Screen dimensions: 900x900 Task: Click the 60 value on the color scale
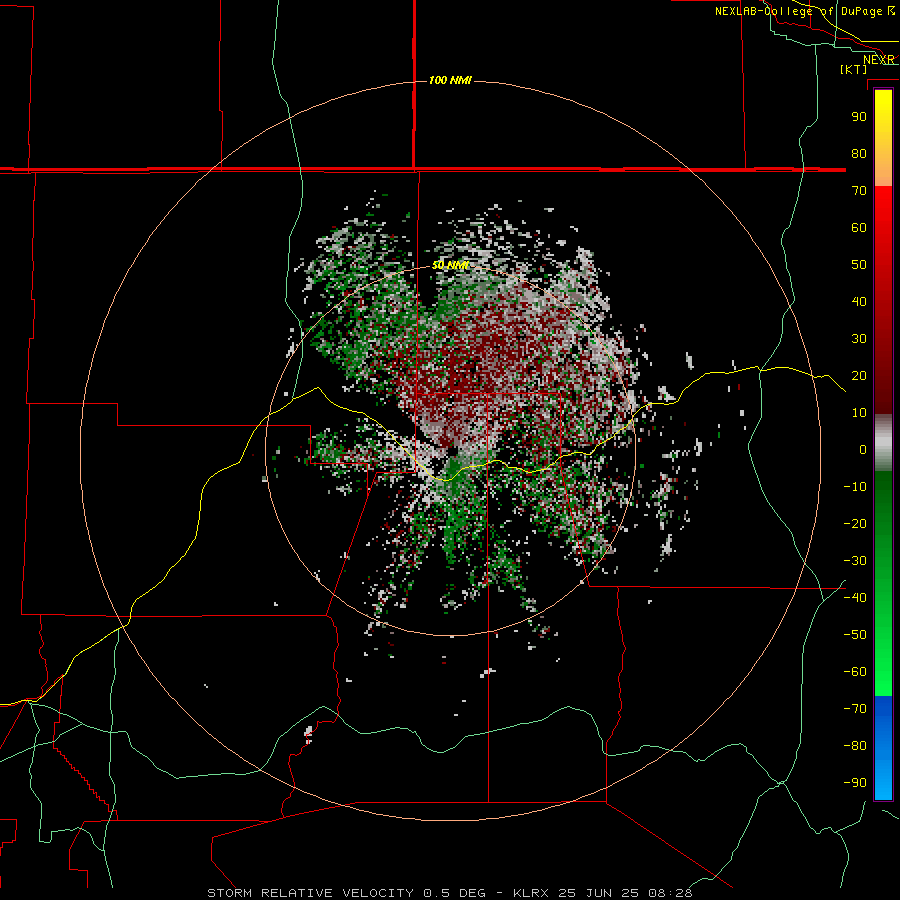859,228
